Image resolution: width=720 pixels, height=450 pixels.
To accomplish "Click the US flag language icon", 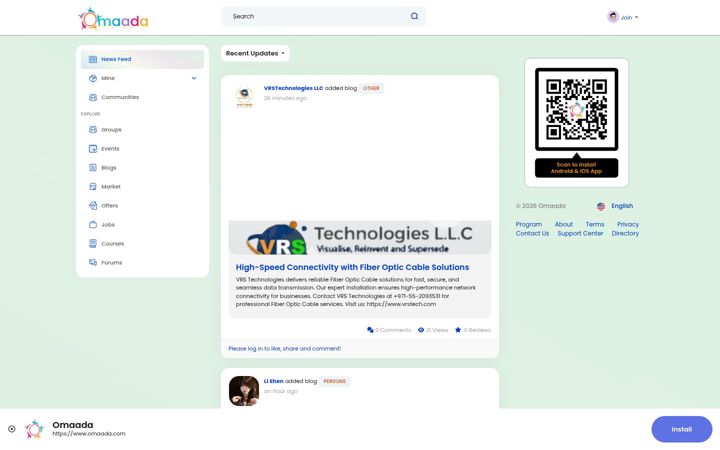I will 601,206.
